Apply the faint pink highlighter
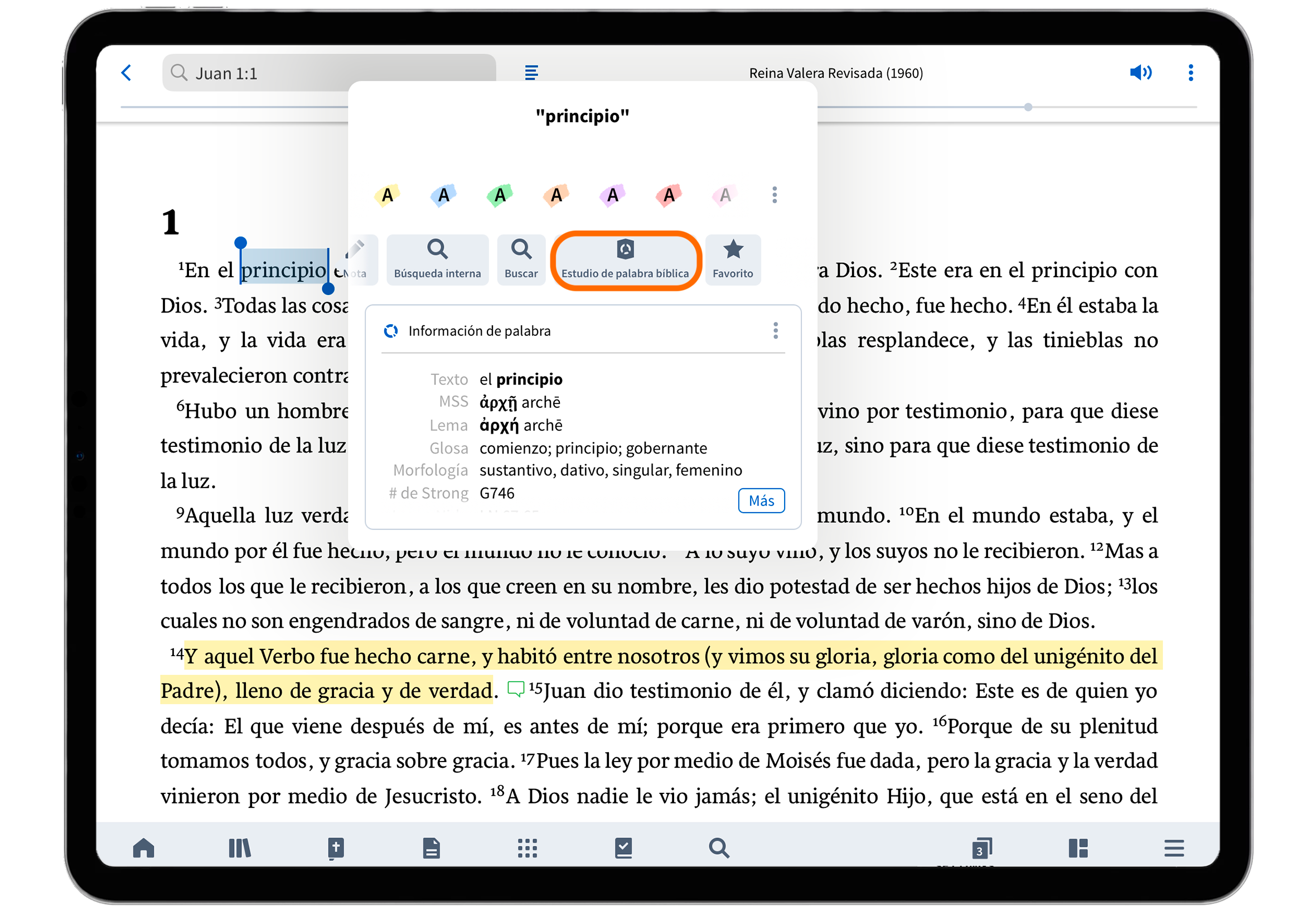1316x915 pixels. (x=724, y=195)
